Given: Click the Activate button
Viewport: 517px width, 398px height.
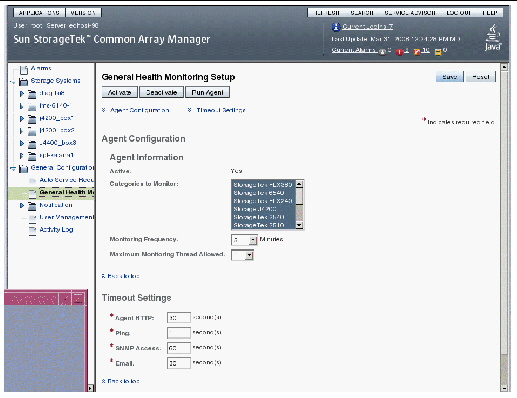Looking at the screenshot, I should [x=120, y=92].
